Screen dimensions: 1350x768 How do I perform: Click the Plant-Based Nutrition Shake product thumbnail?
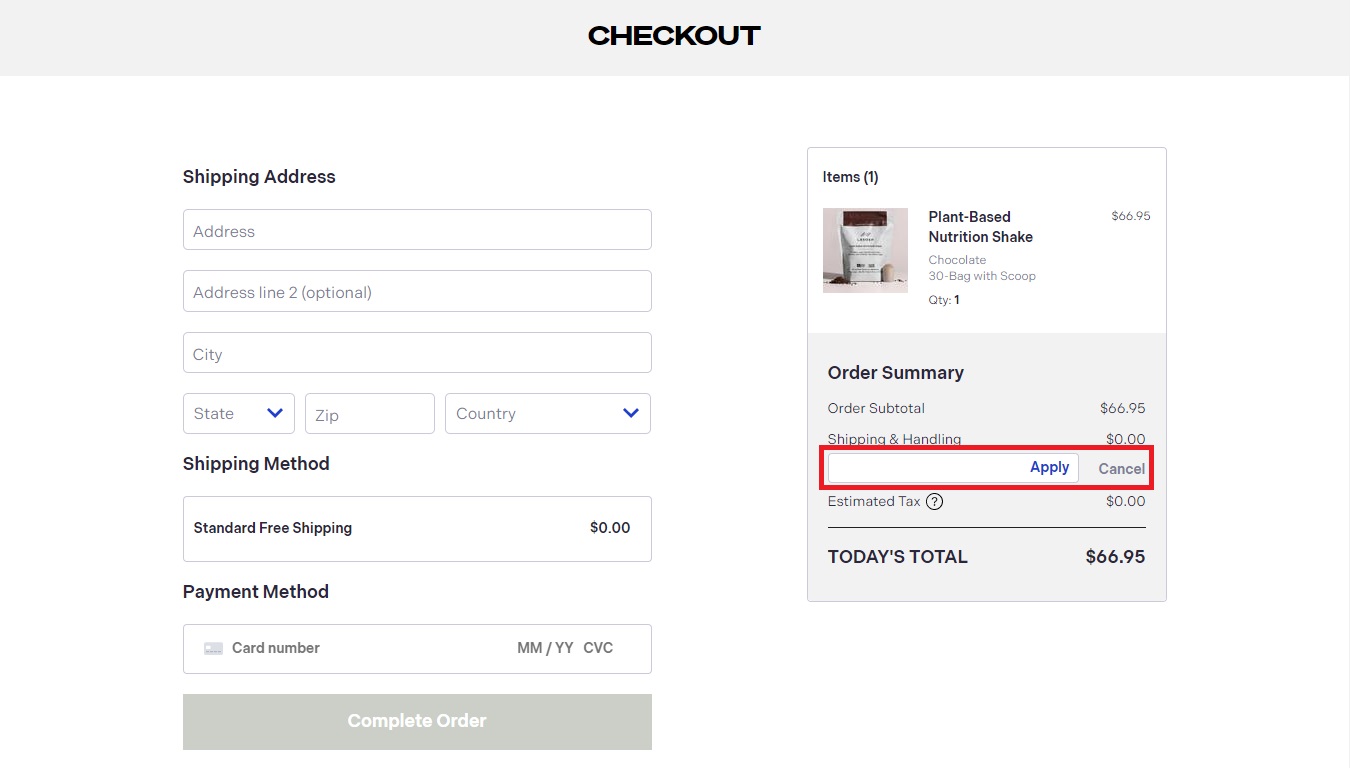point(865,250)
